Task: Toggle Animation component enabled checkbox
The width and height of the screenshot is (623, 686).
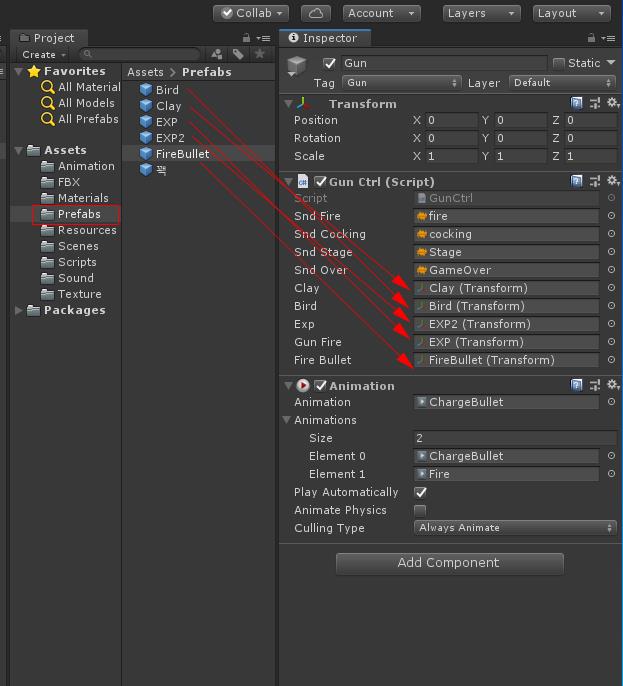Action: (321, 385)
